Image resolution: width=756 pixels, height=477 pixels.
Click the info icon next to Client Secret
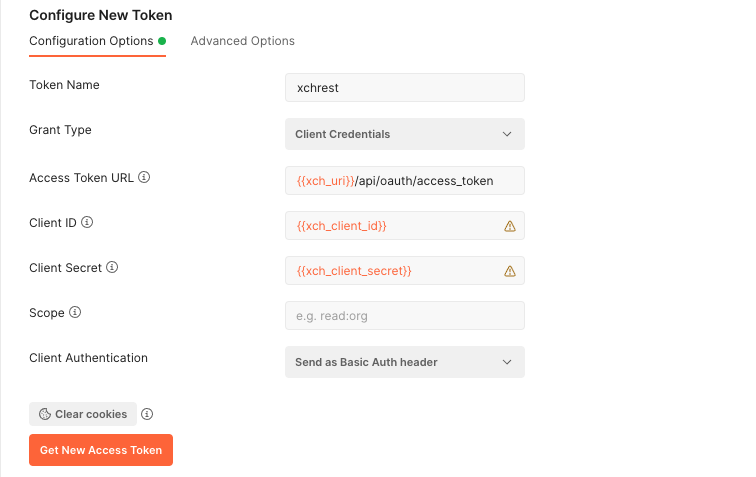[112, 268]
